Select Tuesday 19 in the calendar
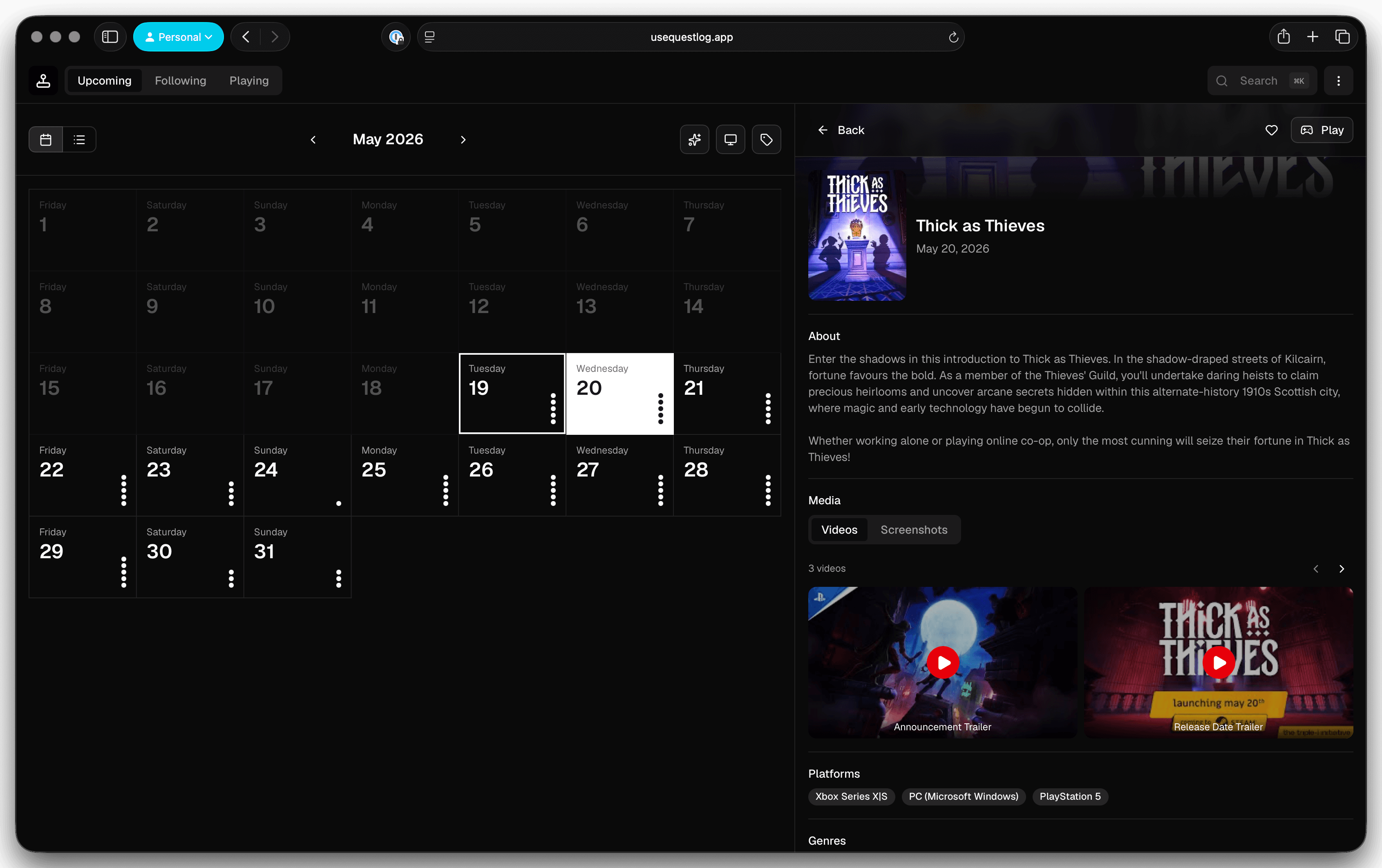Image resolution: width=1382 pixels, height=868 pixels. point(512,393)
